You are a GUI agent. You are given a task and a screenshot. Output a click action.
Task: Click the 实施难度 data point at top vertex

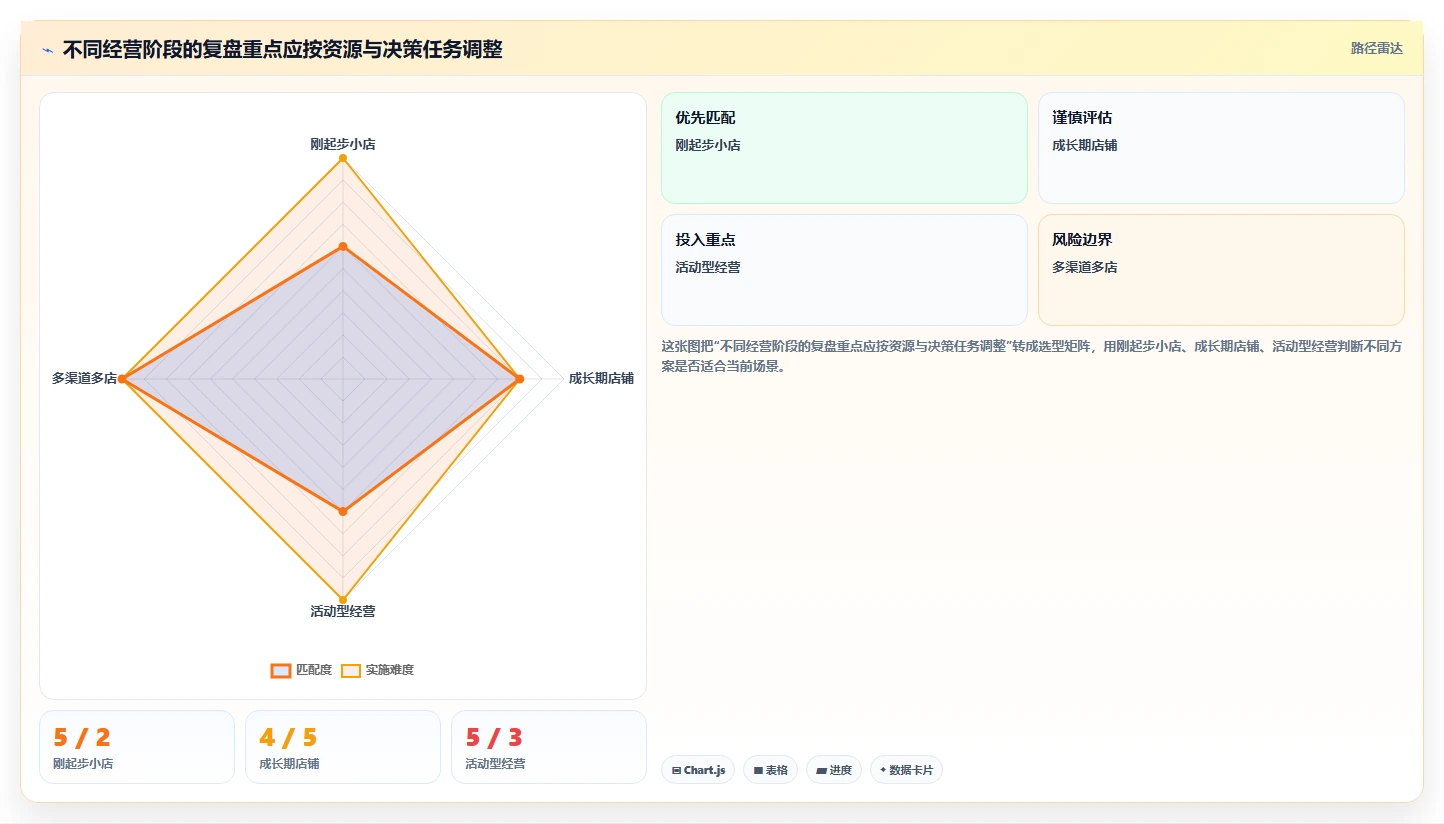point(343,158)
